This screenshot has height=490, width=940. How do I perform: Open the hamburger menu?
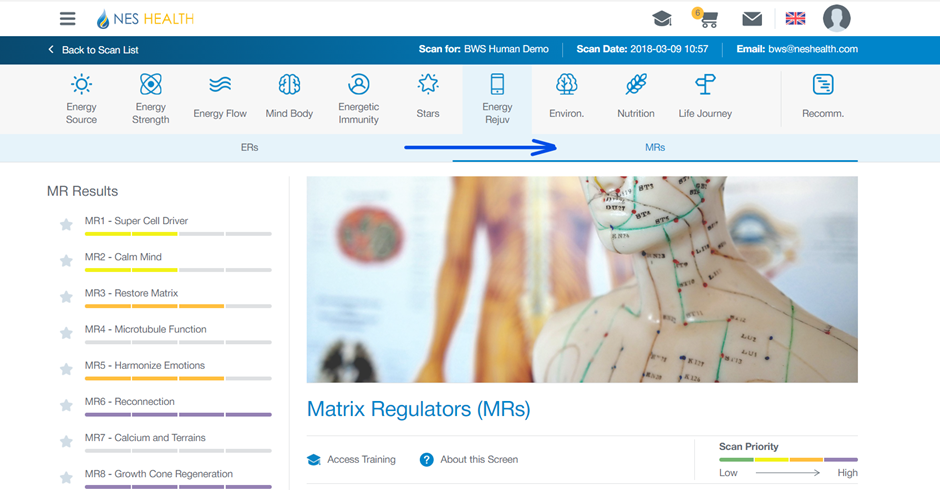[68, 19]
